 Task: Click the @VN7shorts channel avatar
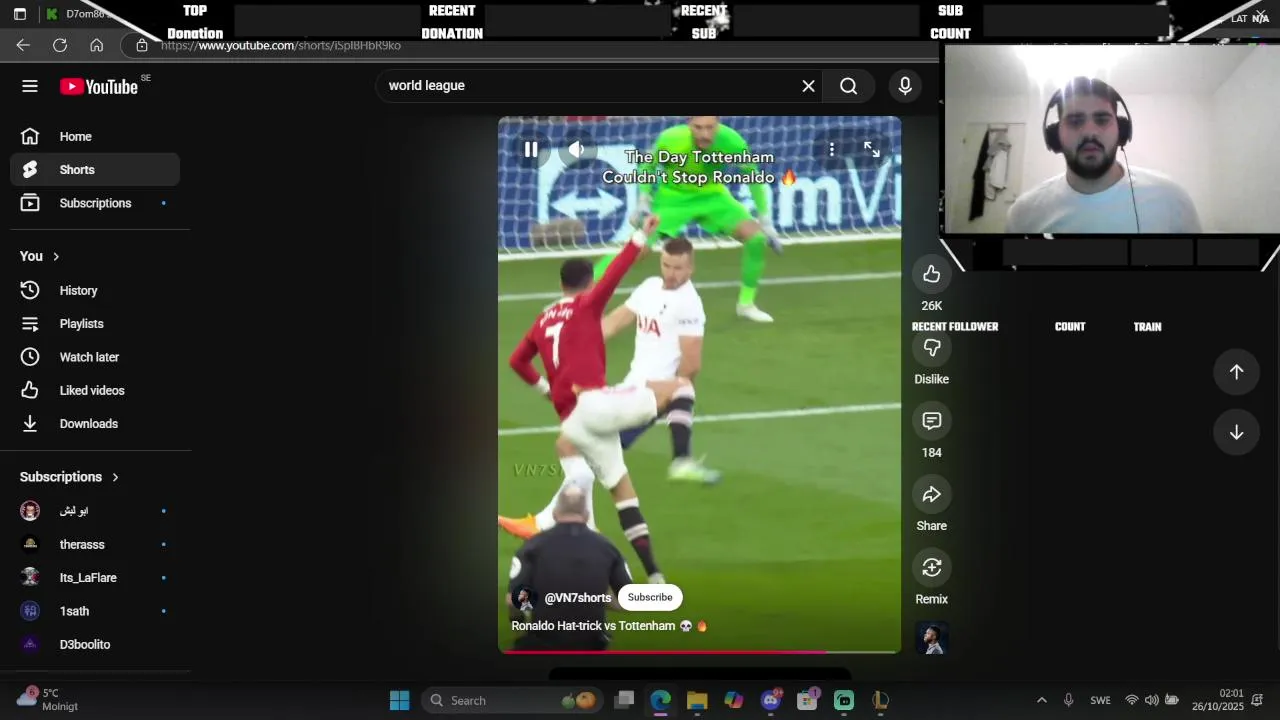(524, 598)
